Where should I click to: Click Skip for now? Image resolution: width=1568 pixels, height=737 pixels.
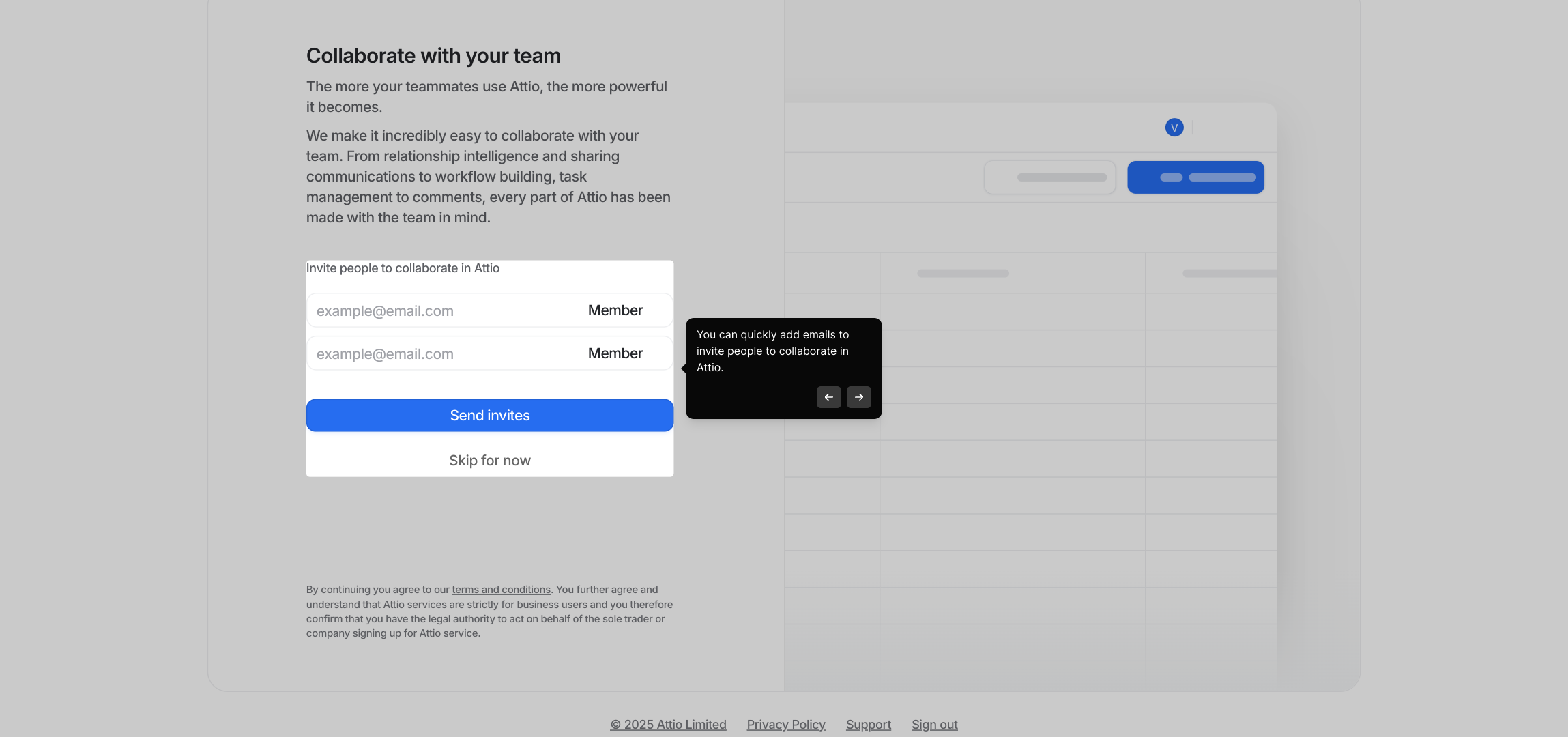click(490, 461)
